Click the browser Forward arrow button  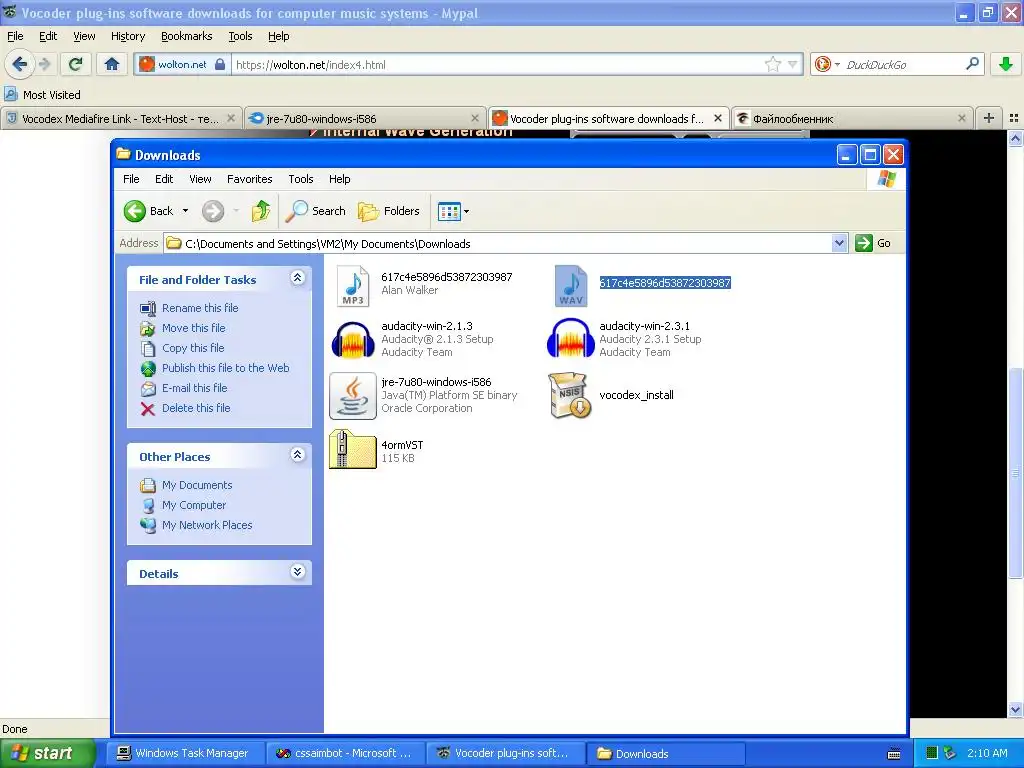44,64
